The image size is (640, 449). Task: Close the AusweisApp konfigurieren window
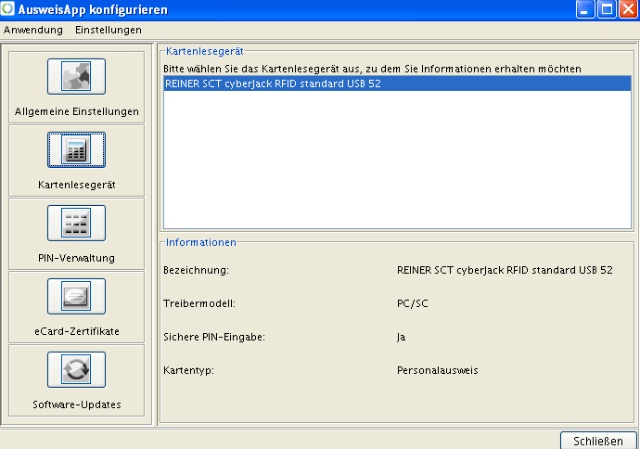pyautogui.click(x=628, y=9)
